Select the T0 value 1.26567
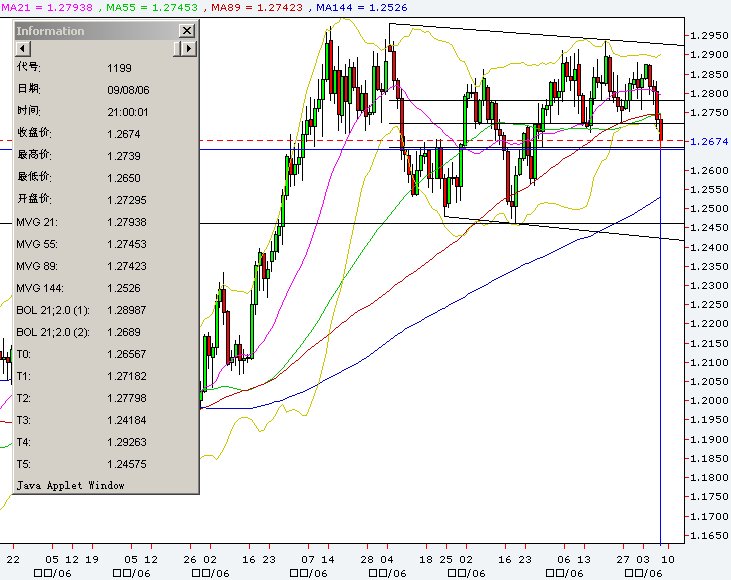The height and width of the screenshot is (580, 731). [127, 354]
